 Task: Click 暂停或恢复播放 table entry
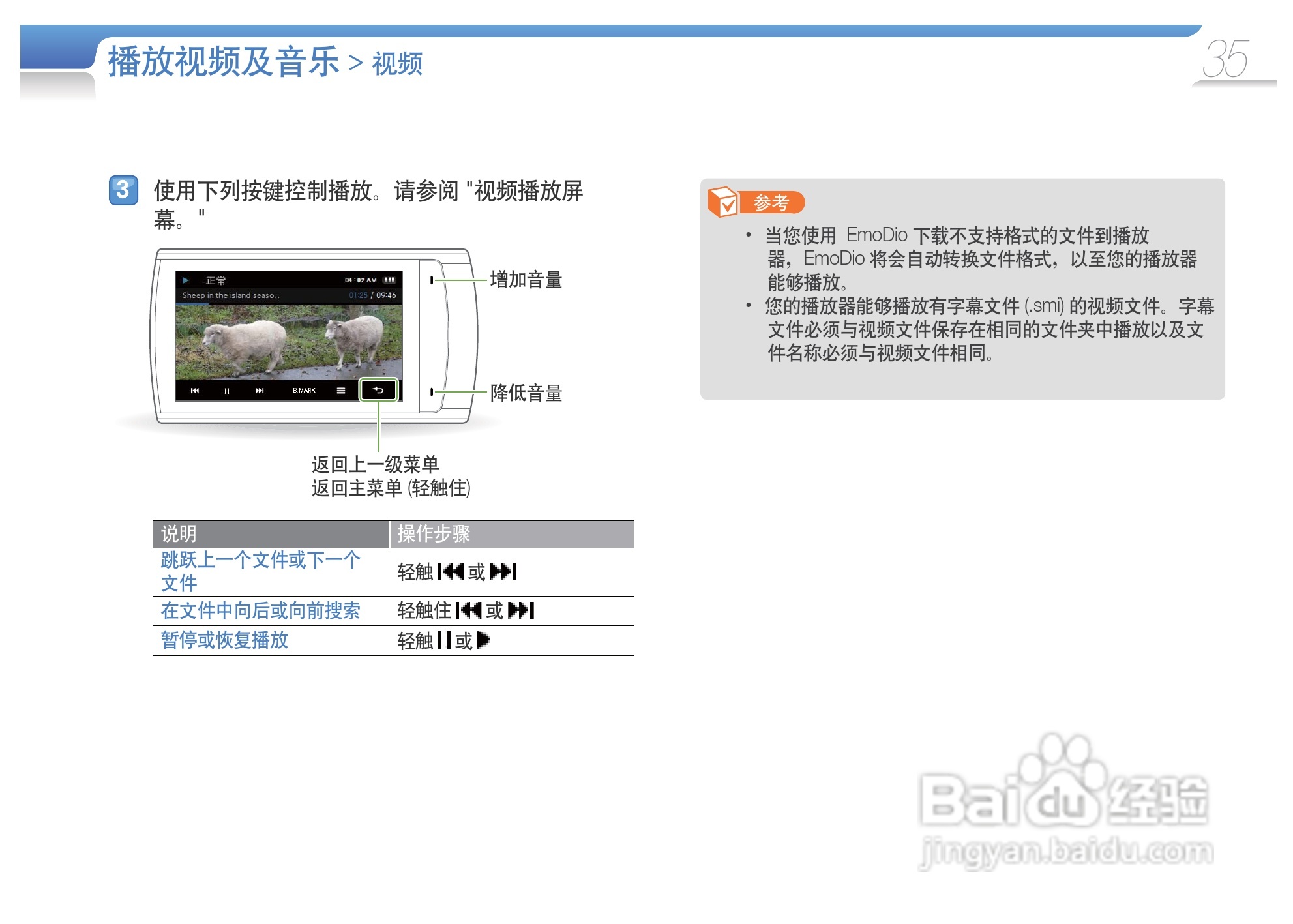224,640
